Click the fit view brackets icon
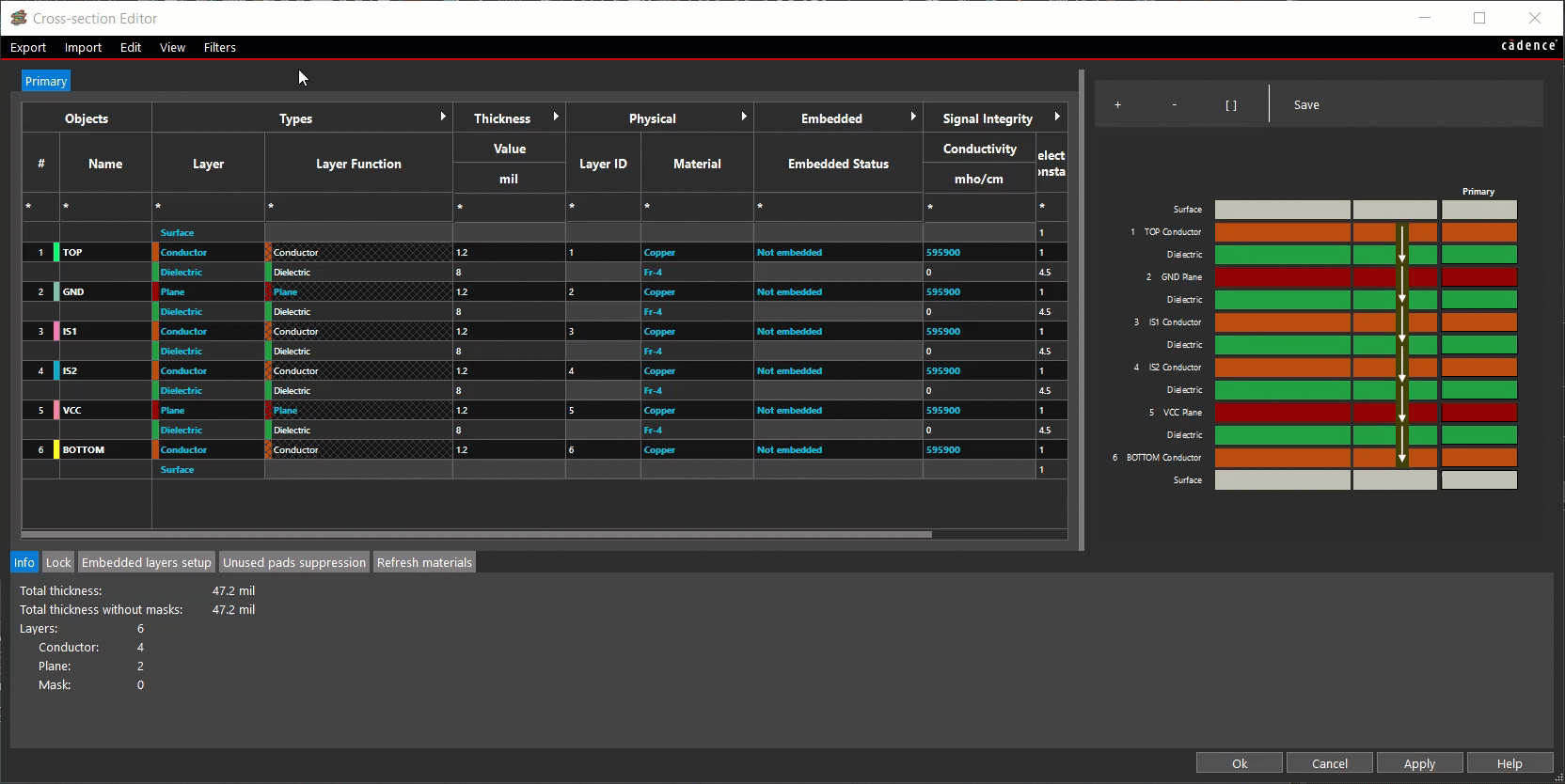1565x784 pixels. [1231, 105]
